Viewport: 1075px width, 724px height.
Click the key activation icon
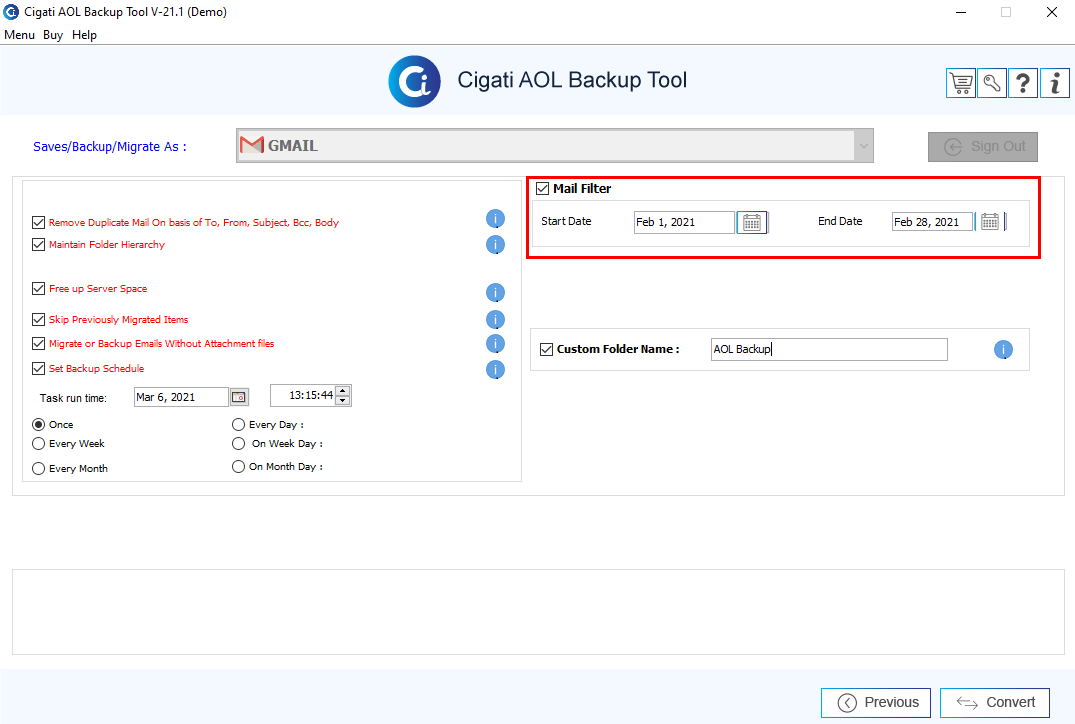click(992, 84)
